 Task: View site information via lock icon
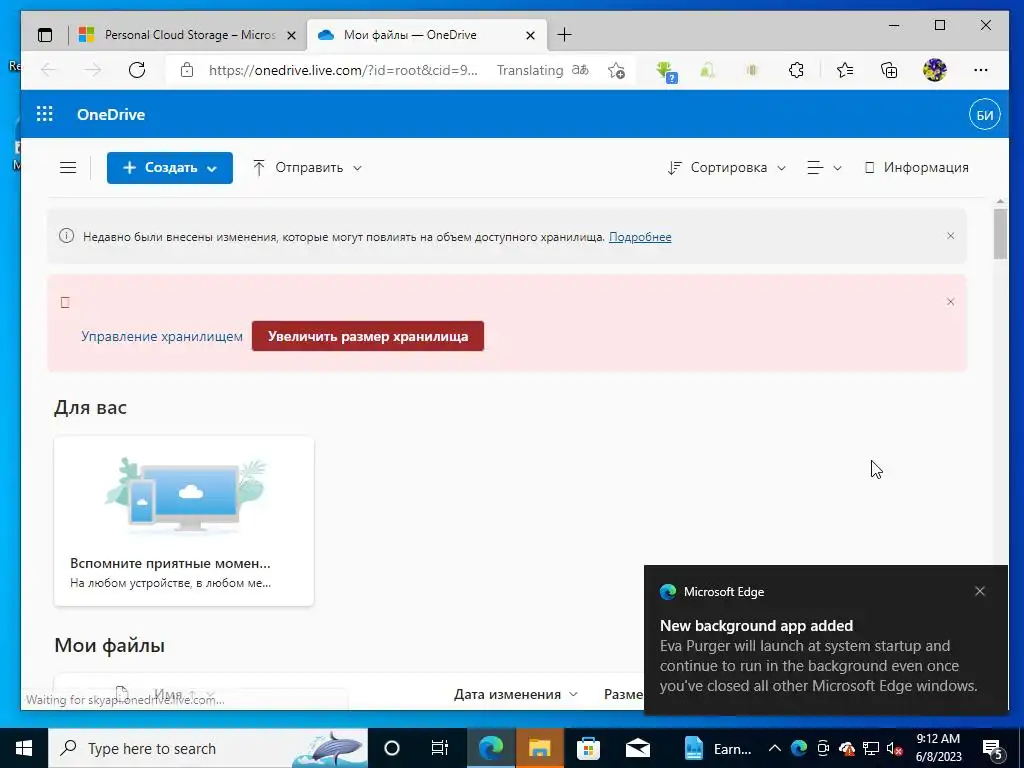pyautogui.click(x=187, y=70)
